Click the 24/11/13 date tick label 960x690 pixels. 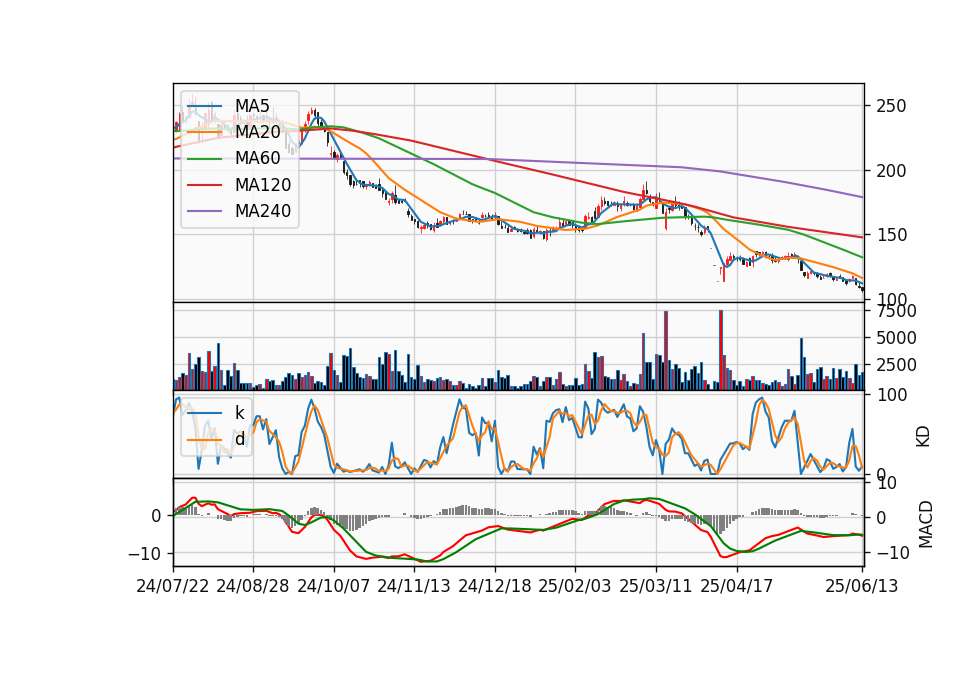pos(414,586)
